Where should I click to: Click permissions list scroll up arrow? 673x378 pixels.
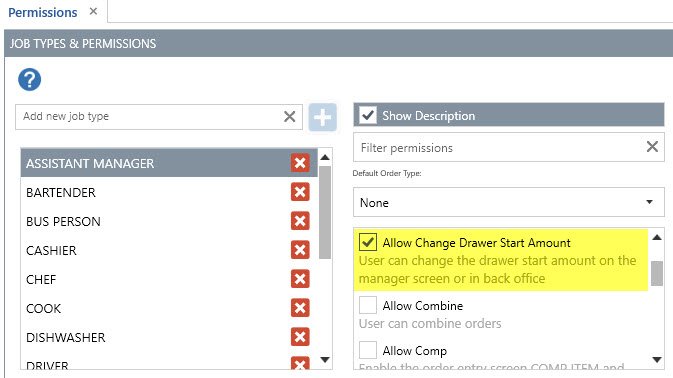(x=657, y=237)
